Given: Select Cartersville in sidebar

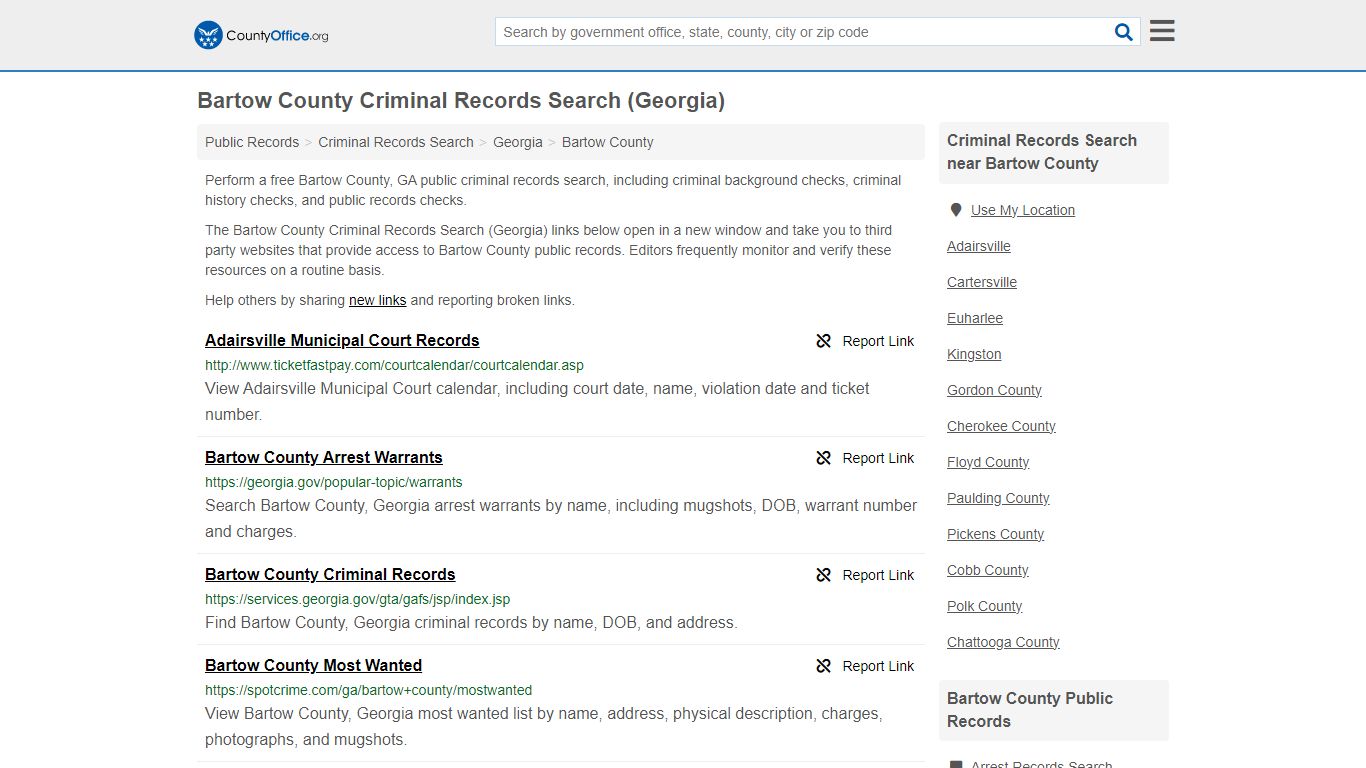Looking at the screenshot, I should (982, 282).
